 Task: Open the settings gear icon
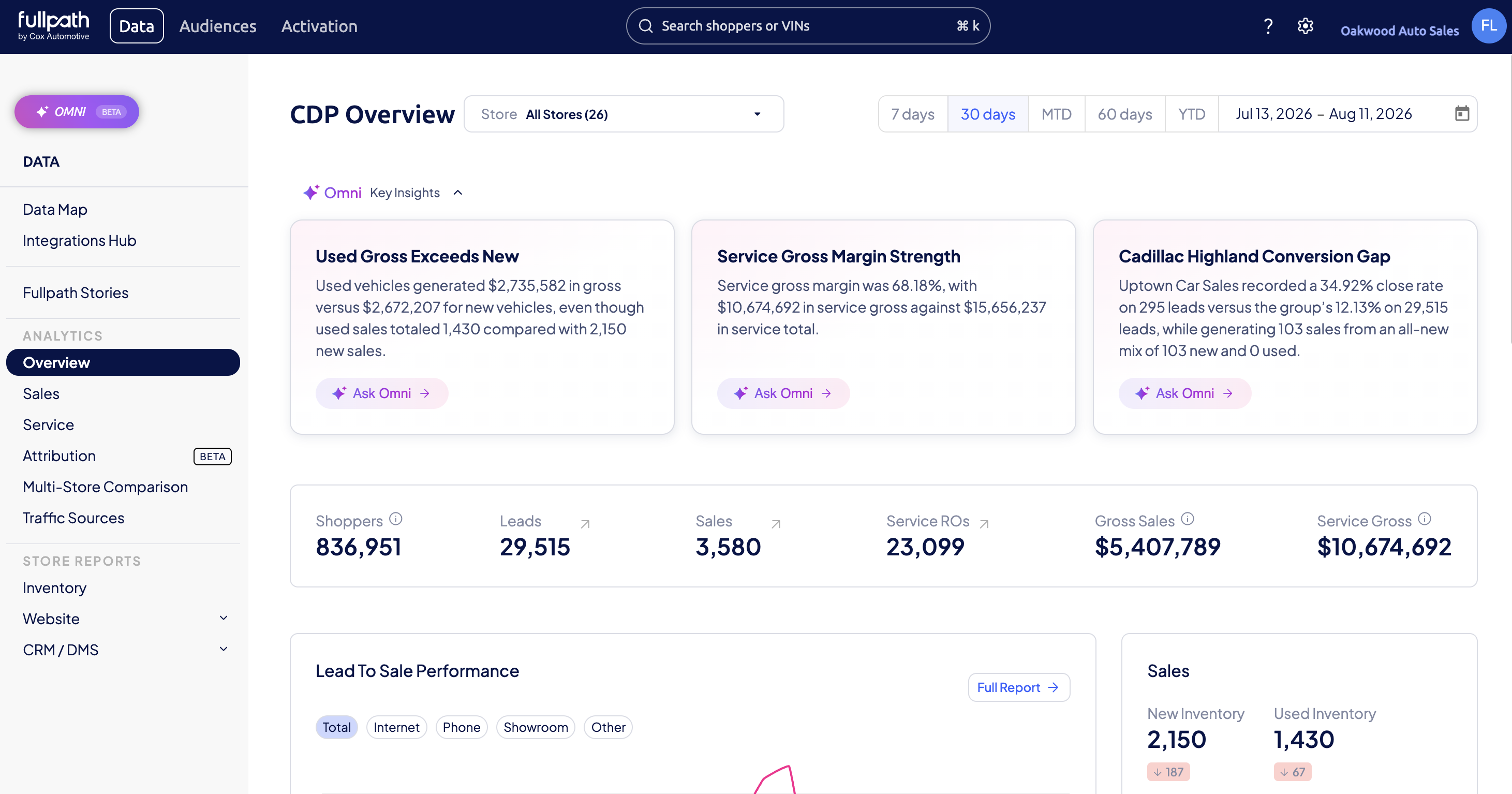point(1306,26)
